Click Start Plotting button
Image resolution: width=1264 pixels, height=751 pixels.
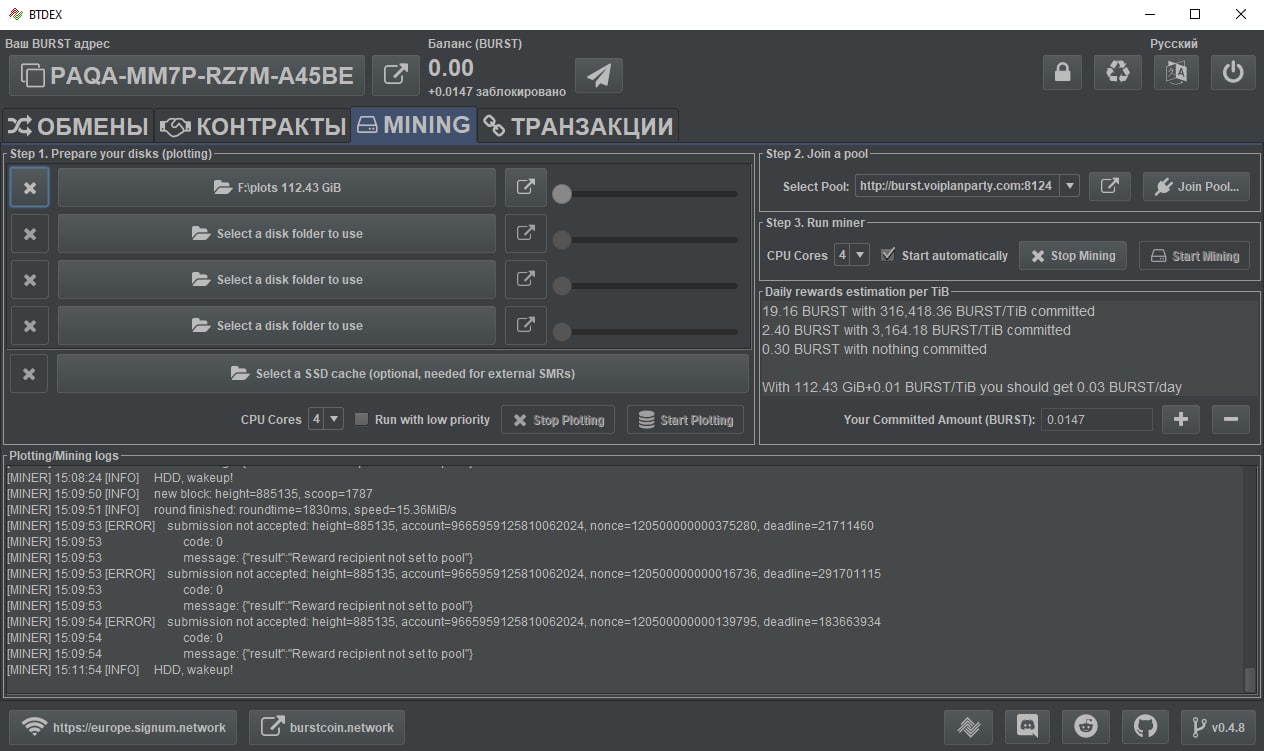(686, 420)
